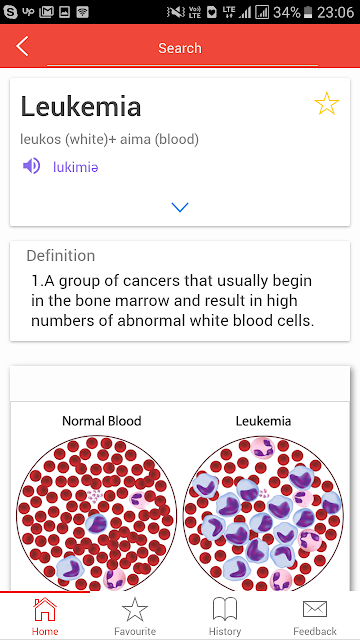Tap the lukimiə phonetic text
360x640 pixels.
pos(76,167)
